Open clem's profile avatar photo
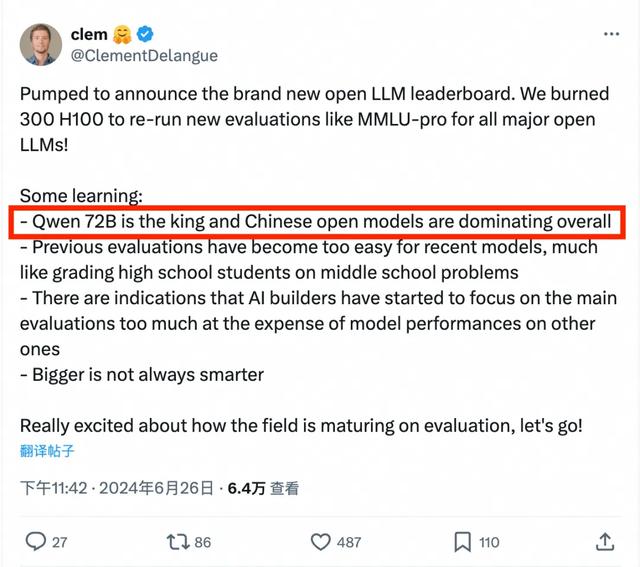This screenshot has height=567, width=640. coord(40,44)
